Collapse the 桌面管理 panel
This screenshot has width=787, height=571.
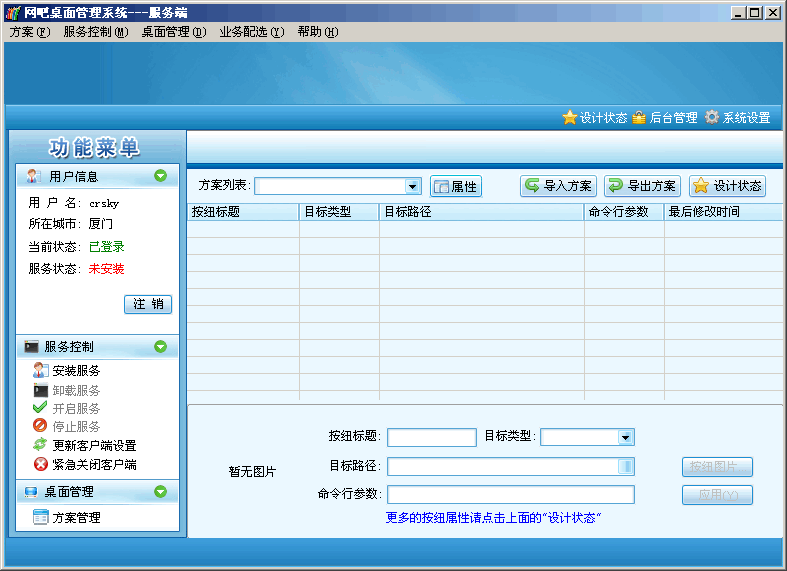click(160, 492)
